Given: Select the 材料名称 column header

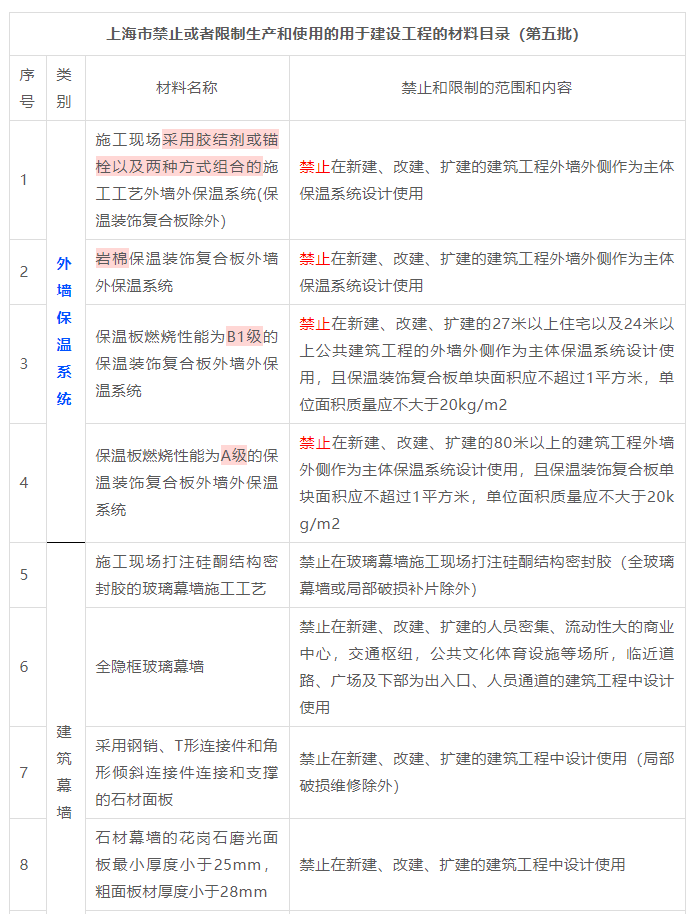Looking at the screenshot, I should pyautogui.click(x=186, y=88).
